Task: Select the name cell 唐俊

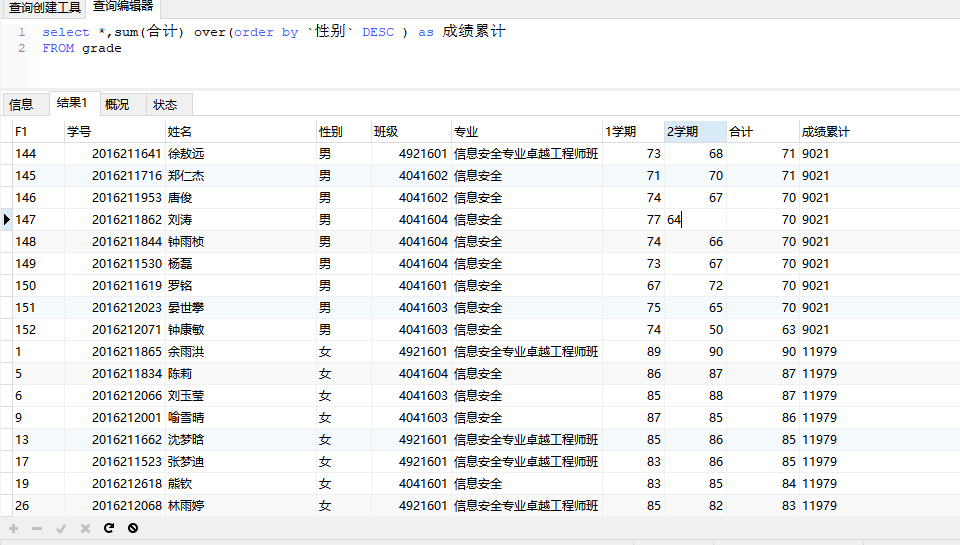Action: tap(241, 198)
